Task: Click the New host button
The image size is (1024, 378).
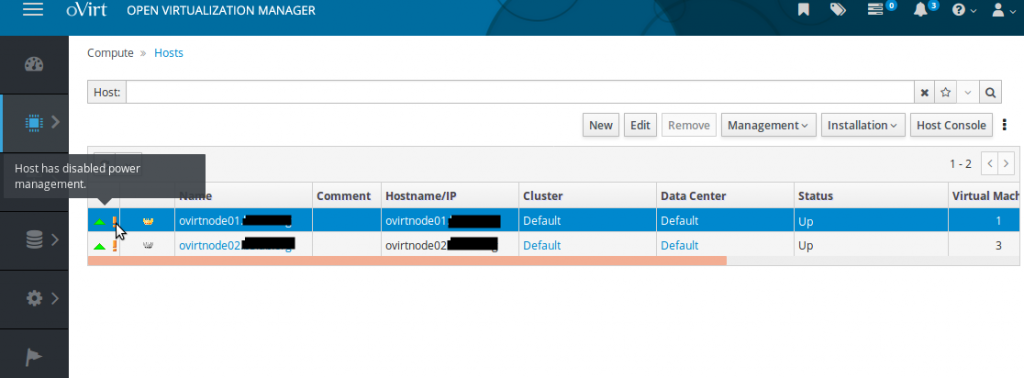Action: click(x=601, y=125)
